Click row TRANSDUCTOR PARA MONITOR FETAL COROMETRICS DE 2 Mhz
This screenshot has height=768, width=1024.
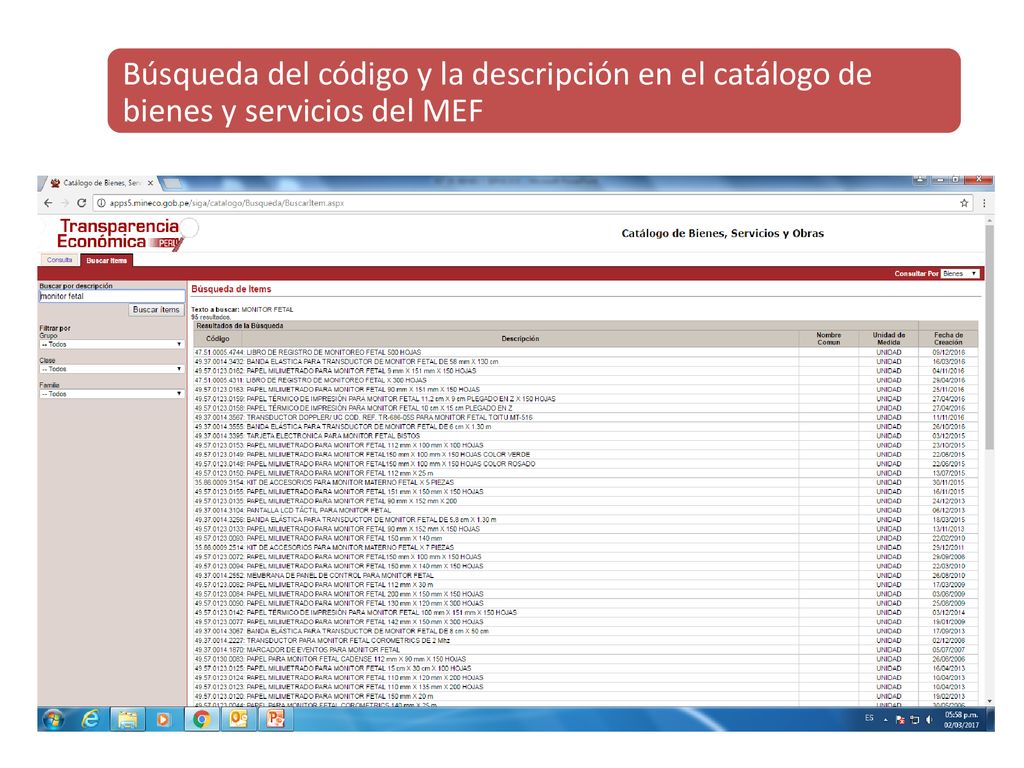pos(586,641)
